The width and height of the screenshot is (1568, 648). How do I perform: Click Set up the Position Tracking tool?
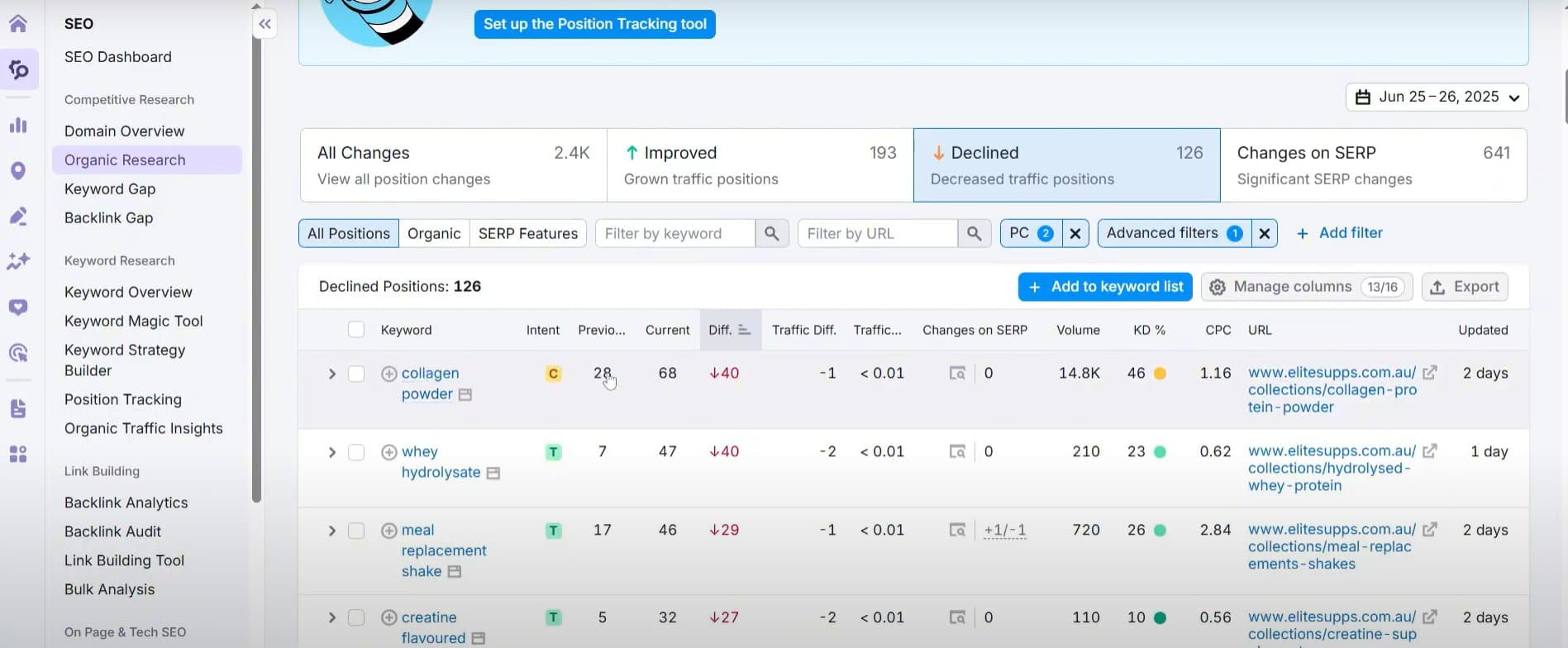tap(594, 24)
